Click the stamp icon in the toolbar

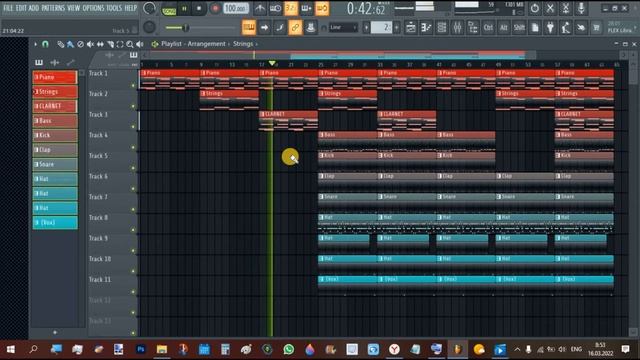[311, 27]
